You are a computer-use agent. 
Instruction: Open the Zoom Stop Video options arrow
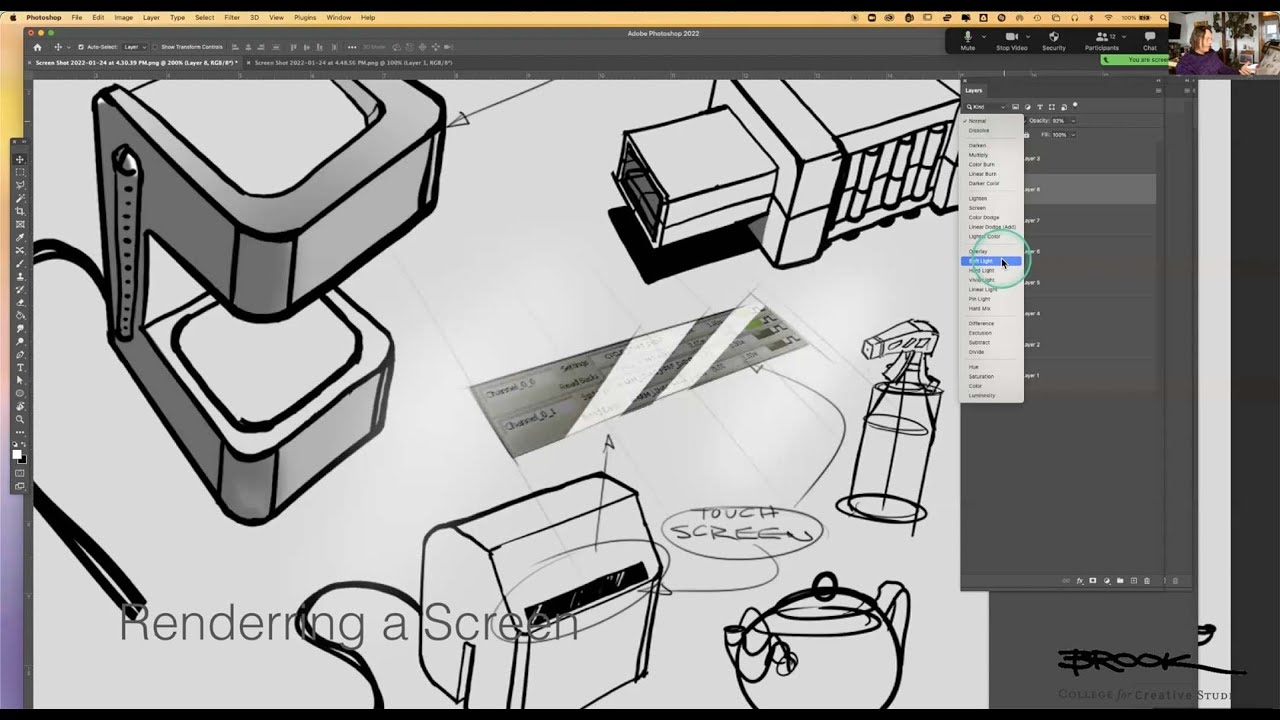[1028, 36]
